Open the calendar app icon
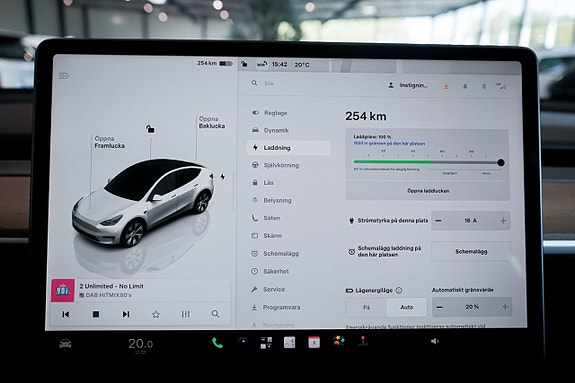Viewport: 575px width, 383px height. 314,342
